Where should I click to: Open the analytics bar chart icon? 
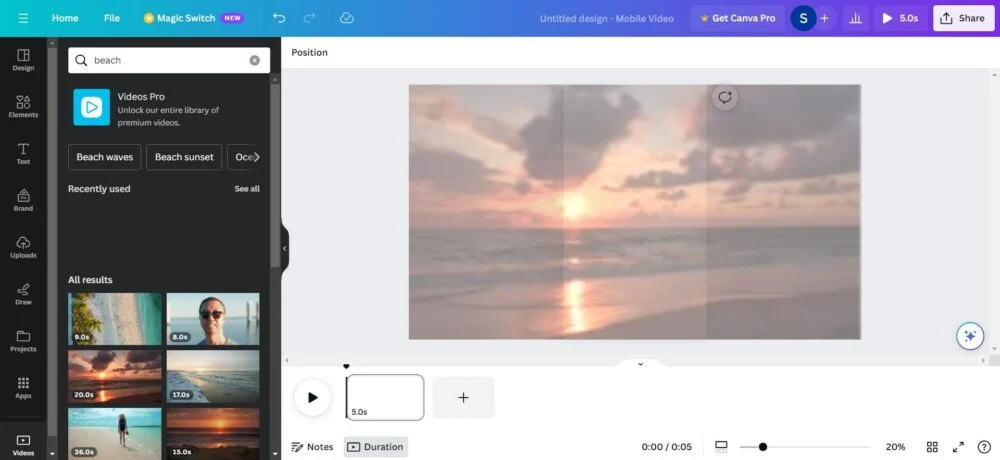point(855,18)
